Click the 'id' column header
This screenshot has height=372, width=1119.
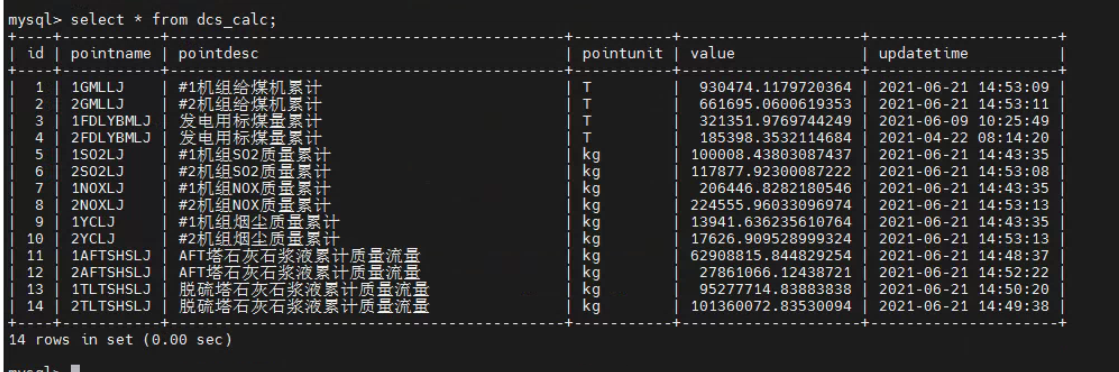coord(35,54)
